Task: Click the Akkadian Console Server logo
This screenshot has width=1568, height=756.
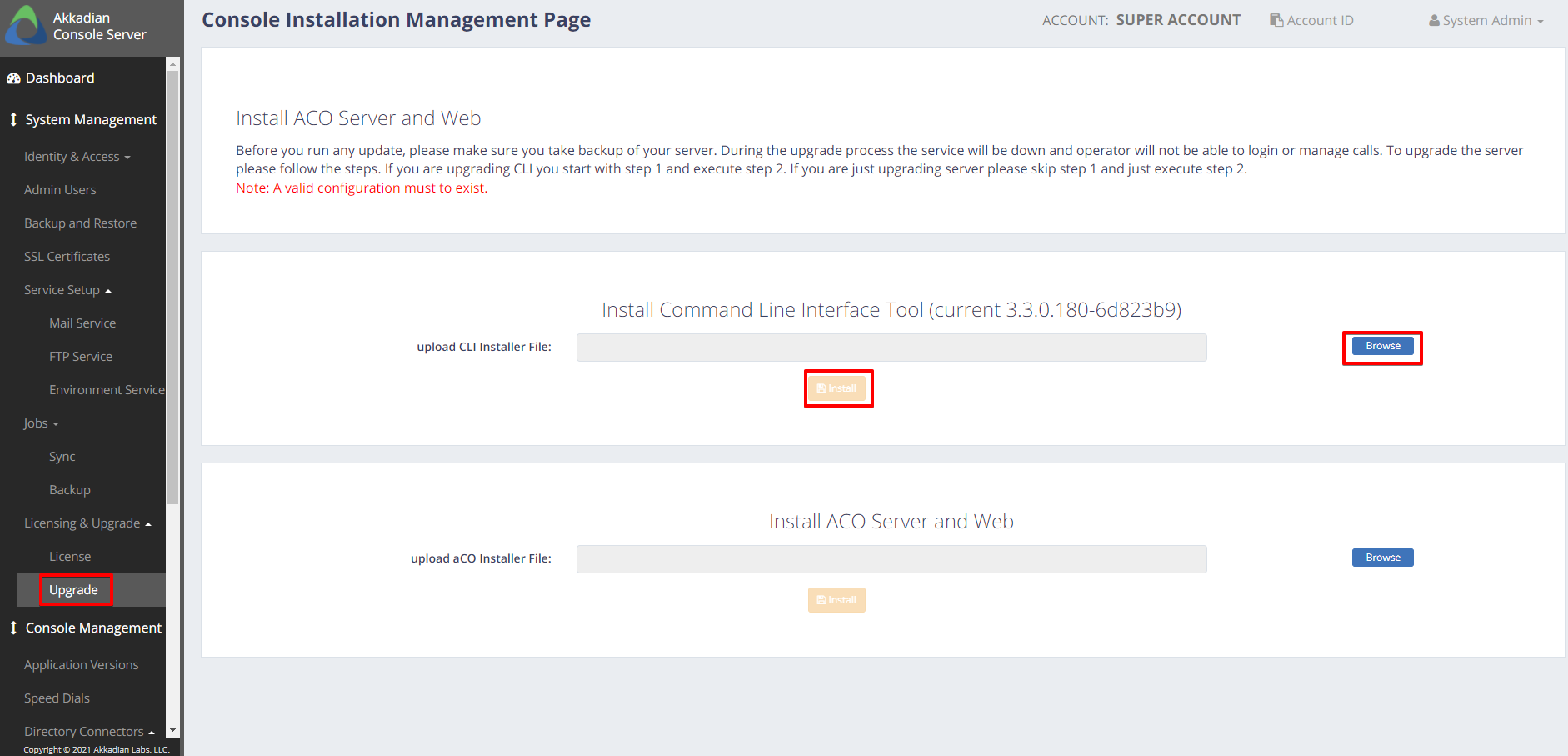Action: tap(26, 26)
